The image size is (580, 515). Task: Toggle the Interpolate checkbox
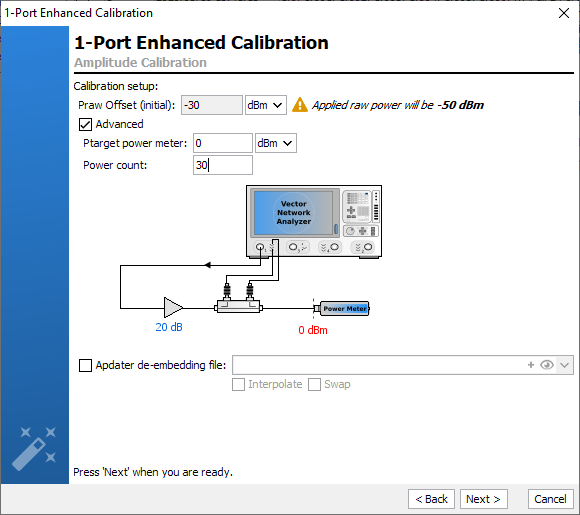point(238,384)
